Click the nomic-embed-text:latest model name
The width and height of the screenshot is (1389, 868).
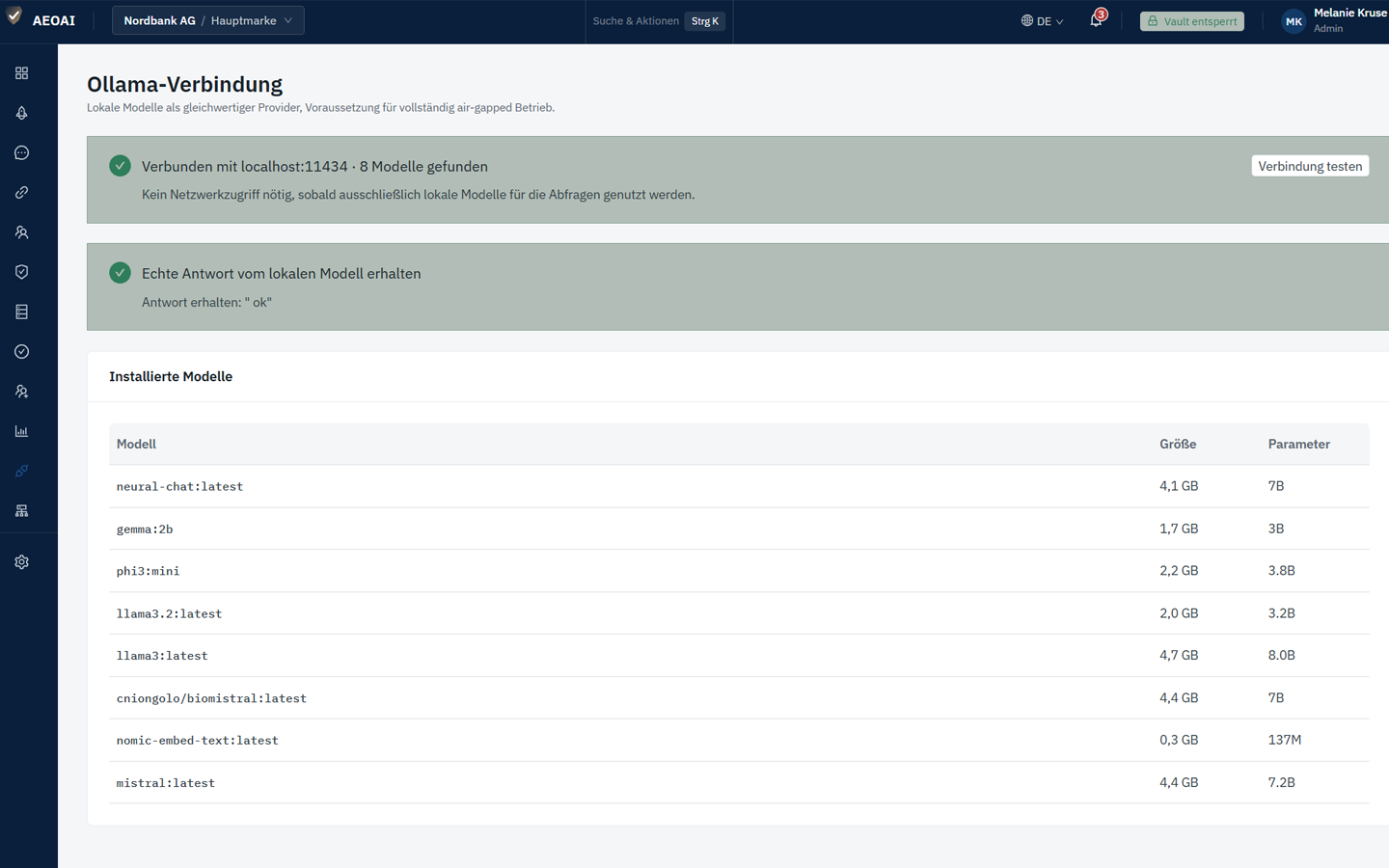click(197, 741)
